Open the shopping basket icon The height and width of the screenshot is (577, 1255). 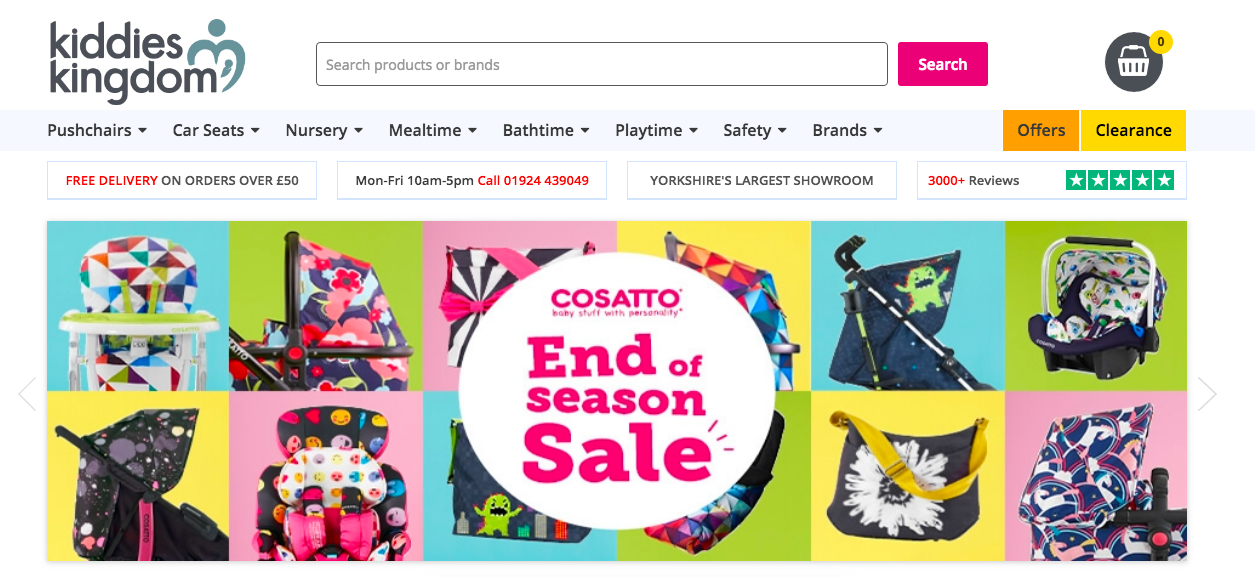coord(1133,63)
